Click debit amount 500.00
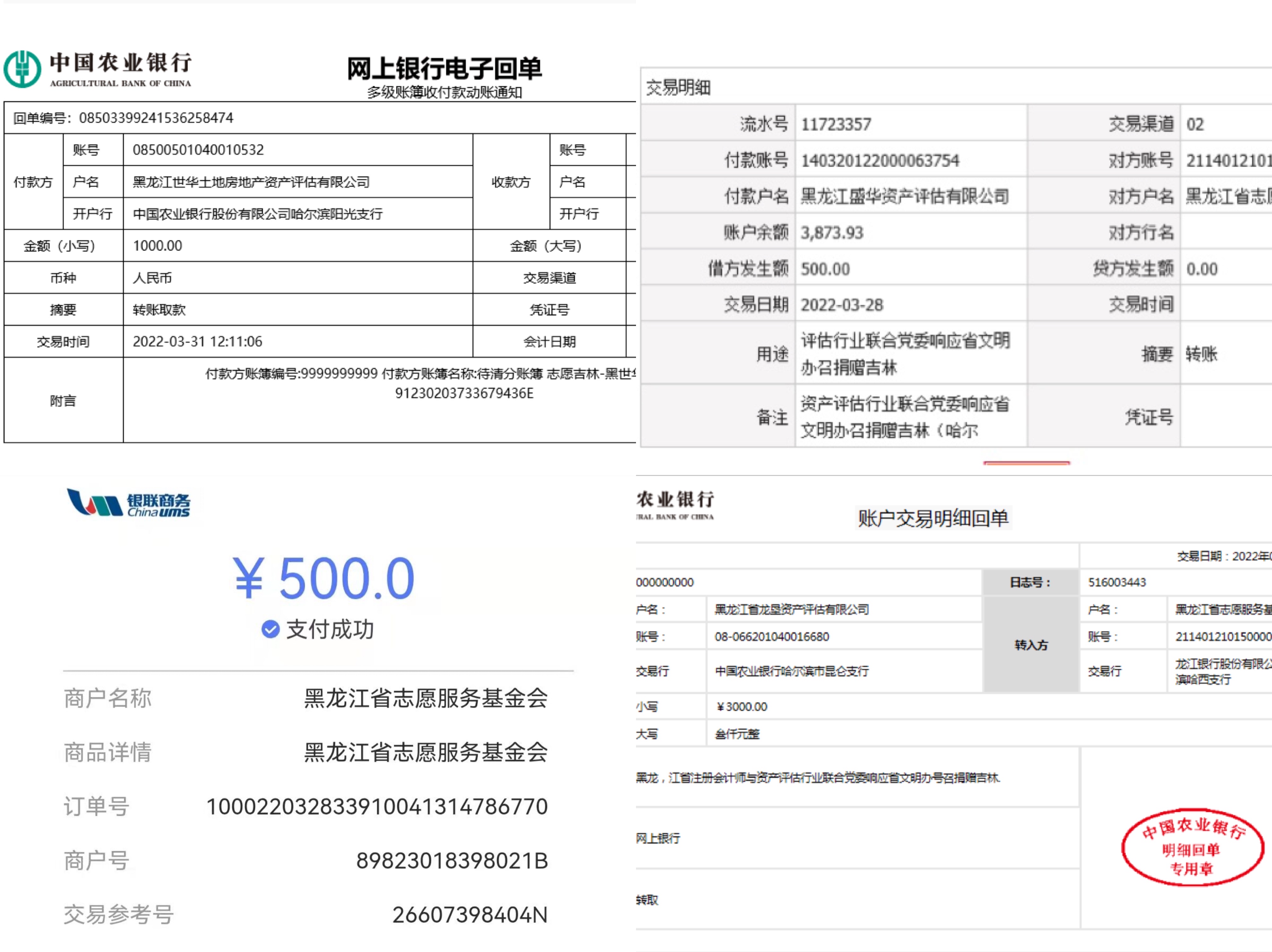The width and height of the screenshot is (1272, 952). [x=825, y=269]
